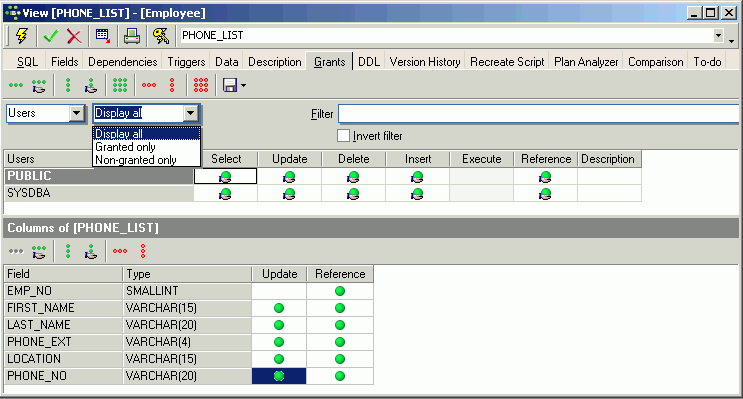Switch to the To-do tab
This screenshot has width=743, height=399.
(707, 62)
